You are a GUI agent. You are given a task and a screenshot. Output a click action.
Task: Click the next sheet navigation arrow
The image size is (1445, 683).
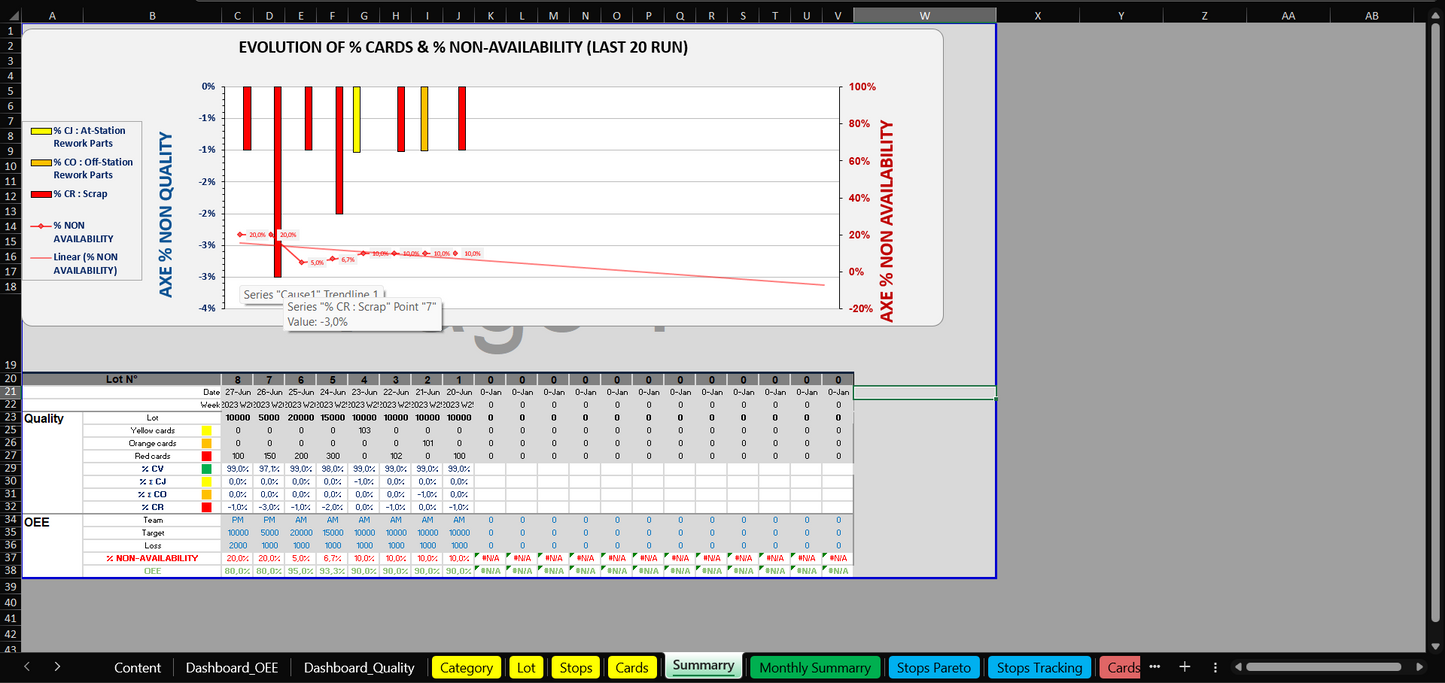pyautogui.click(x=57, y=667)
